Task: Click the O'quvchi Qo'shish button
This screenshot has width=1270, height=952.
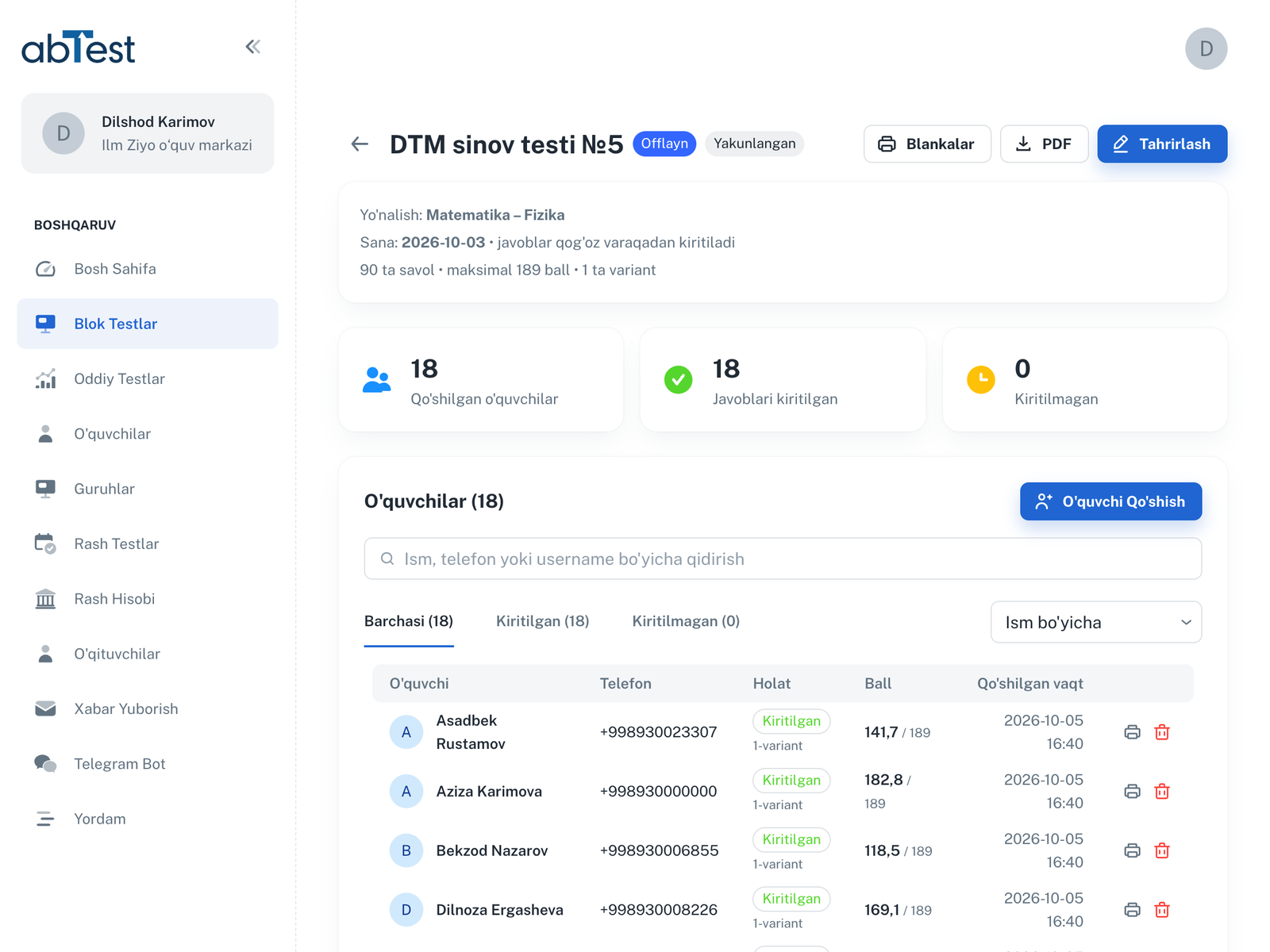Action: pyautogui.click(x=1110, y=501)
